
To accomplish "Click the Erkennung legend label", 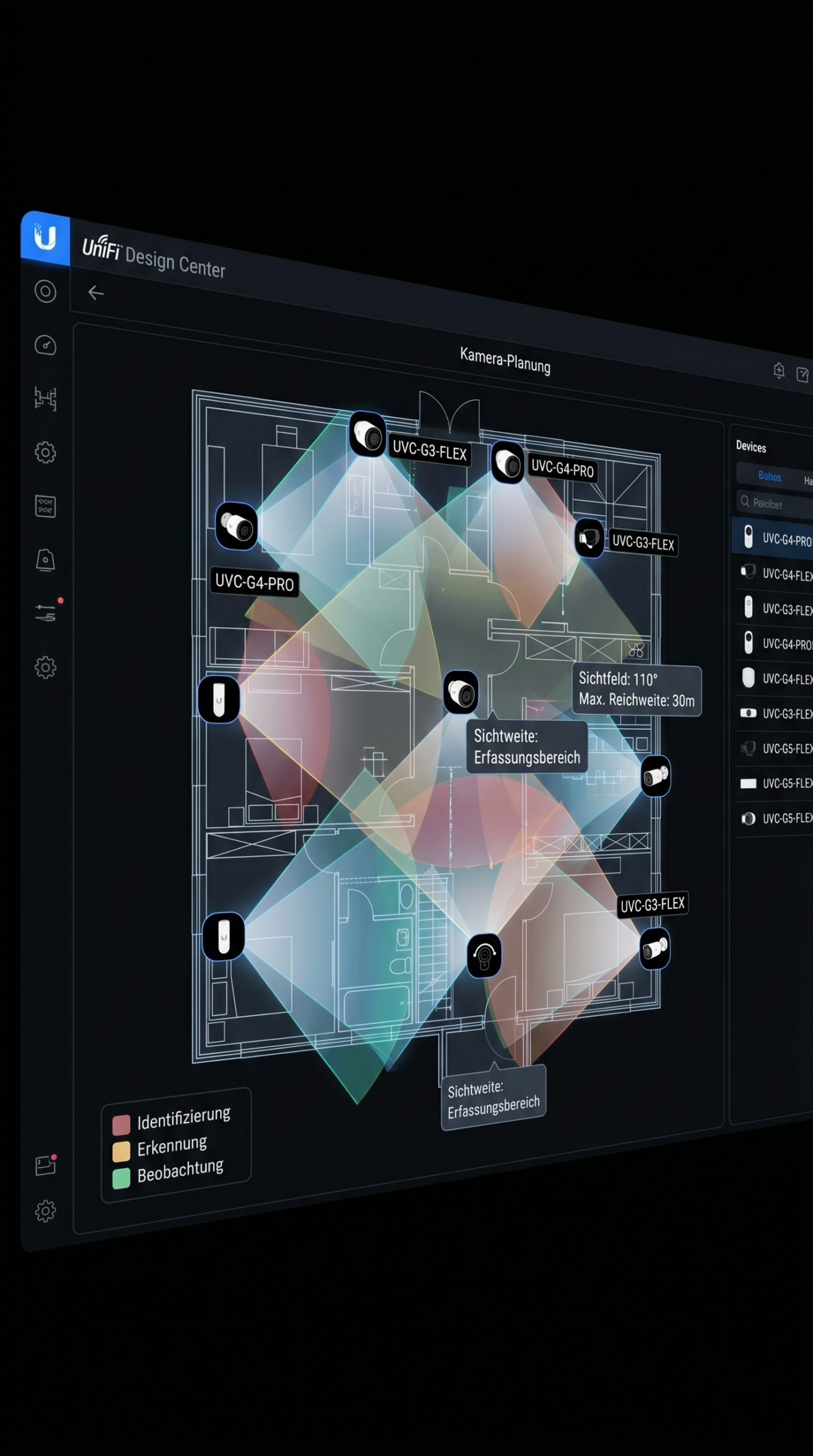I will [172, 1146].
